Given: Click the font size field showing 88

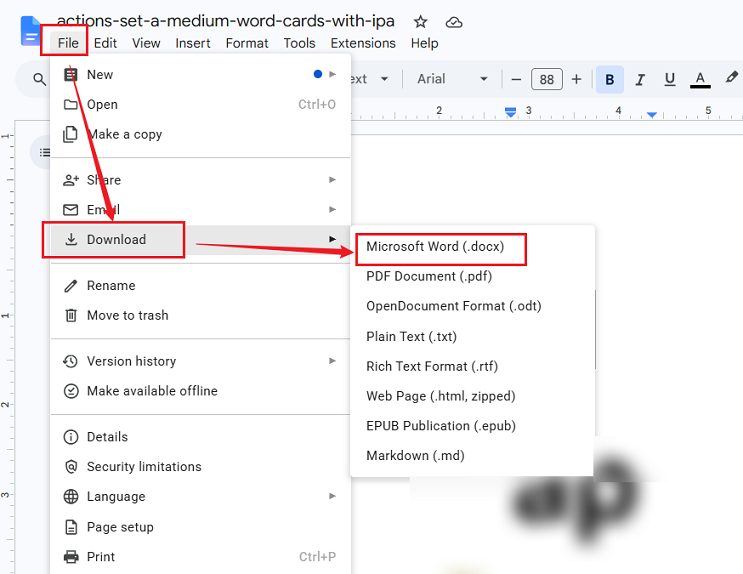Looking at the screenshot, I should point(547,79).
